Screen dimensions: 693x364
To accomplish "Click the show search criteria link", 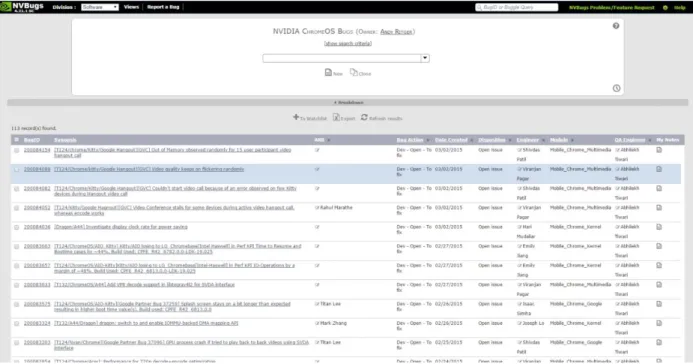I will (348, 44).
